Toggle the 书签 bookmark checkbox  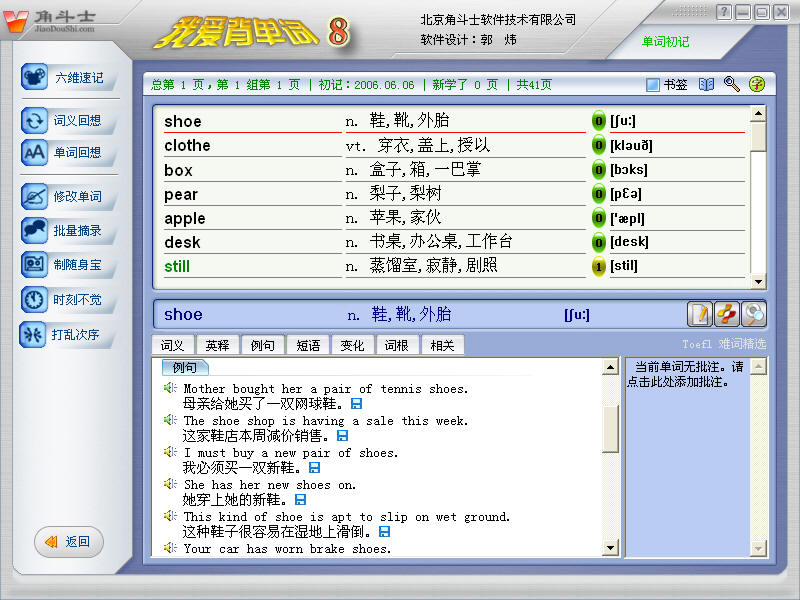pos(653,85)
